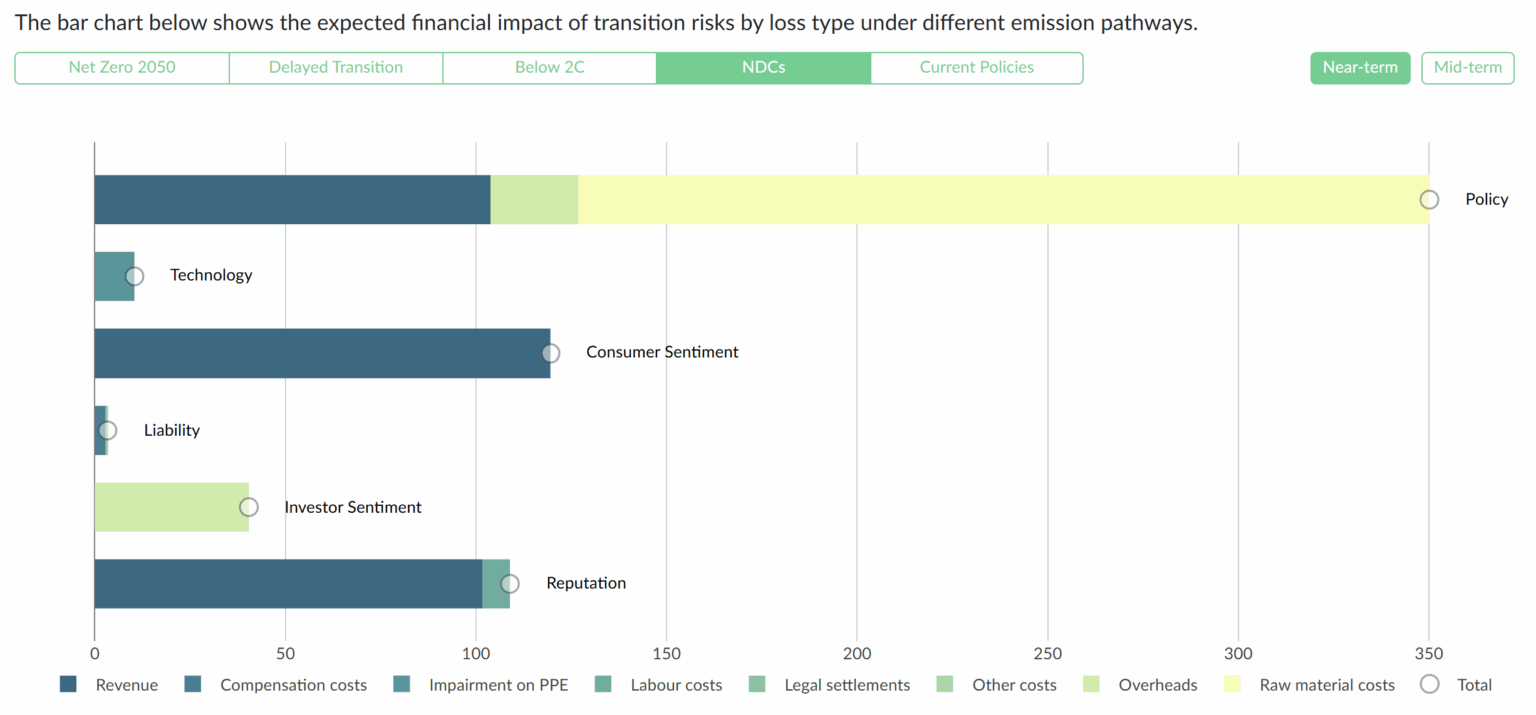Toggle the Total circle legend marker
The width and height of the screenshot is (1536, 715).
(x=1430, y=685)
